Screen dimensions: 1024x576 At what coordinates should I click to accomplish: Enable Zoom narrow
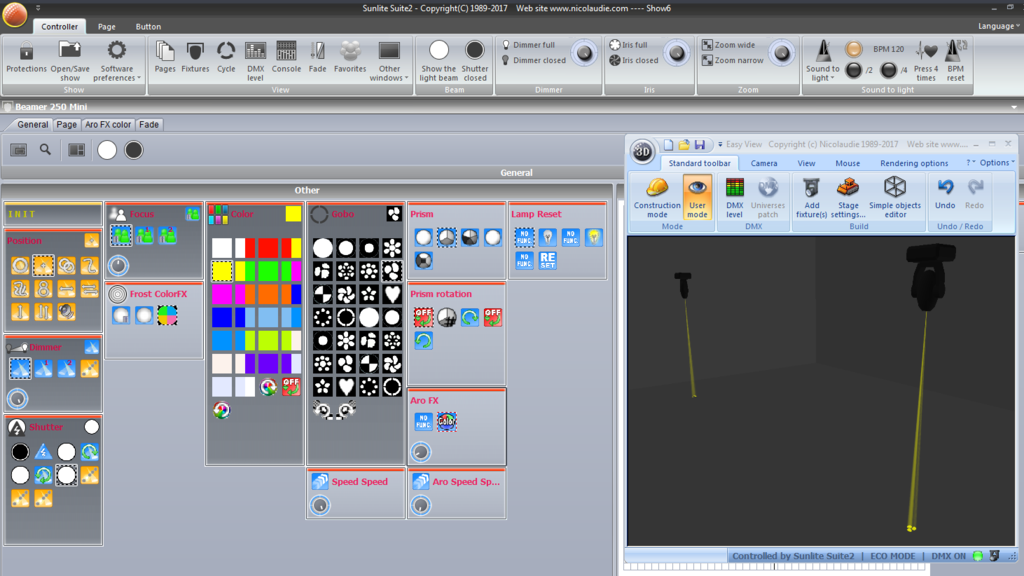click(733, 60)
